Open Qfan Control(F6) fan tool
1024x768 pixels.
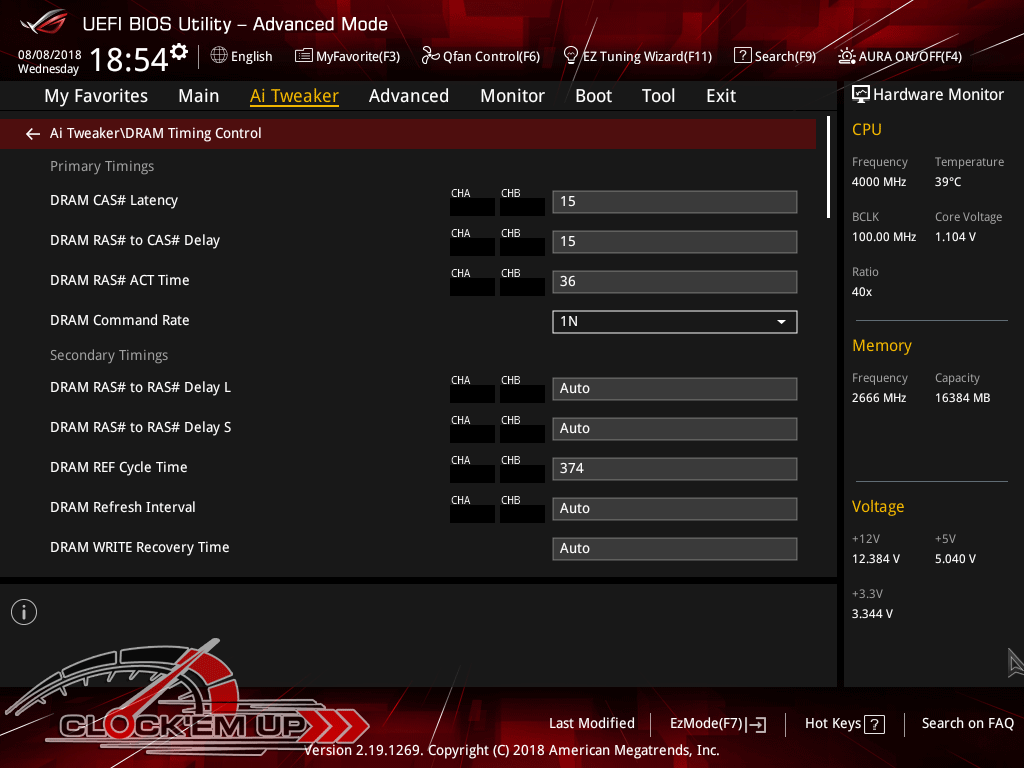point(480,56)
